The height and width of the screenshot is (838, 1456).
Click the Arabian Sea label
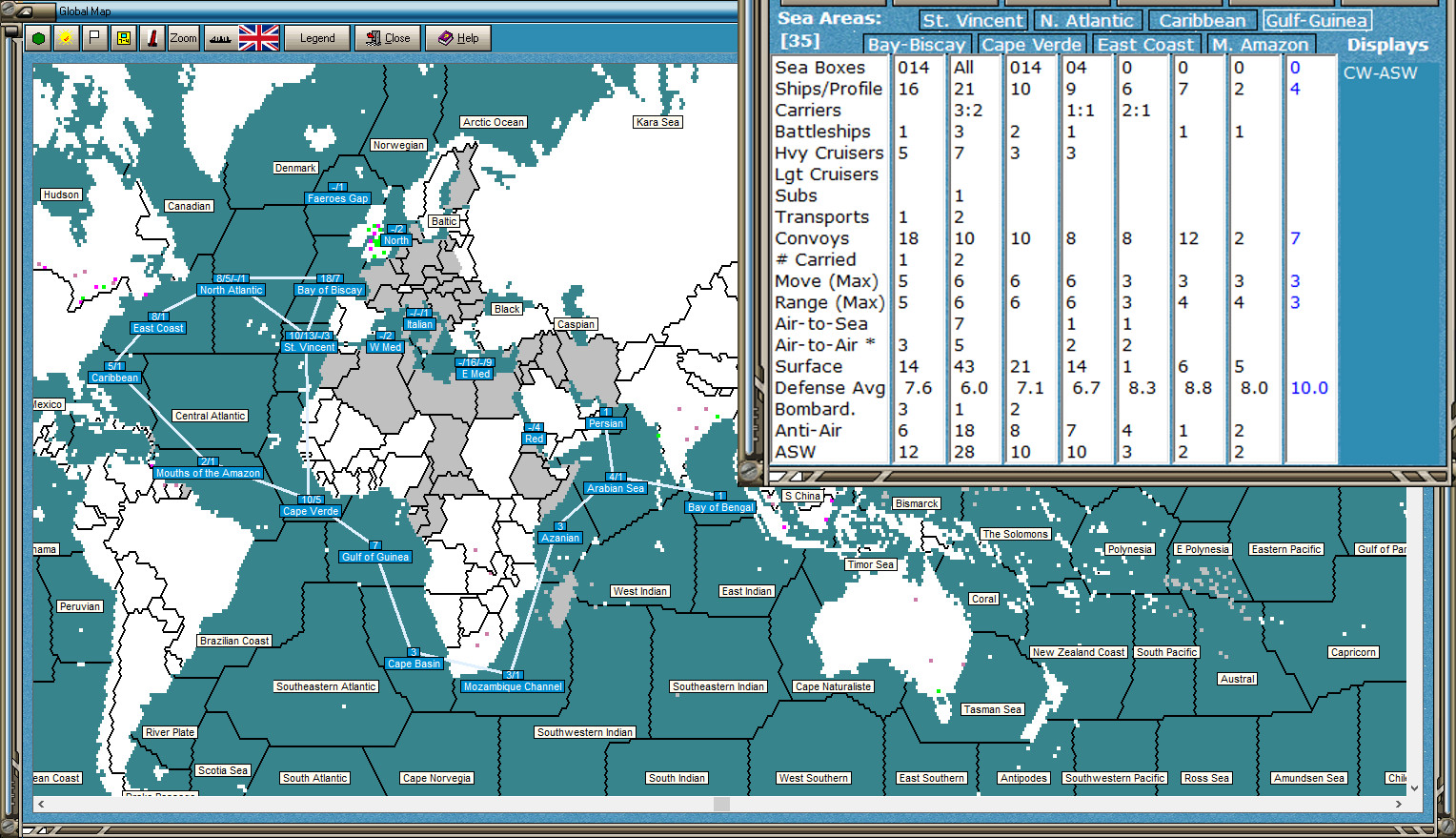pyautogui.click(x=616, y=488)
